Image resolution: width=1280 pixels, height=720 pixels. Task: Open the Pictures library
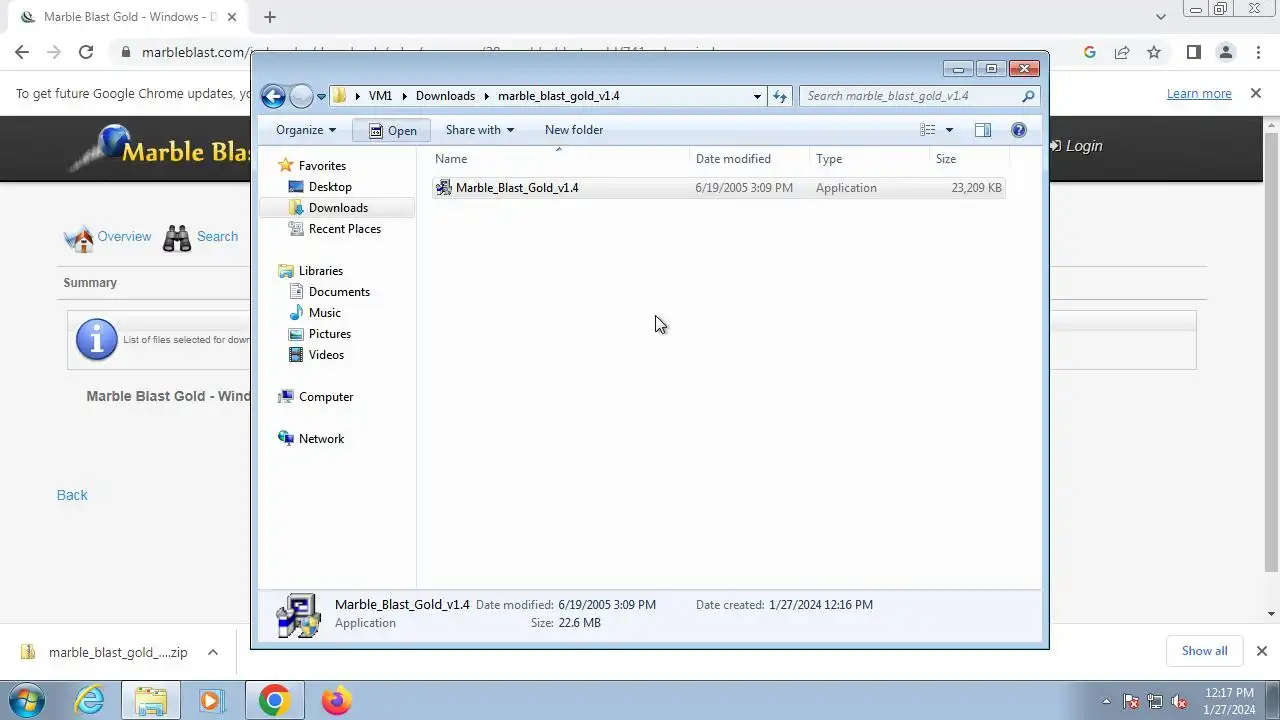[329, 334]
